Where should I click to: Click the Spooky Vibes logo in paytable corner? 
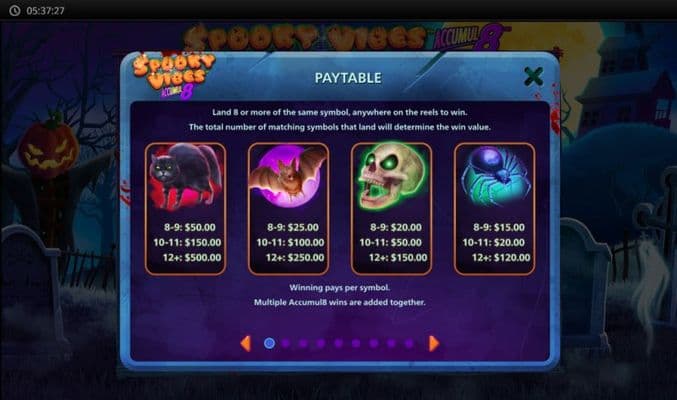[174, 75]
